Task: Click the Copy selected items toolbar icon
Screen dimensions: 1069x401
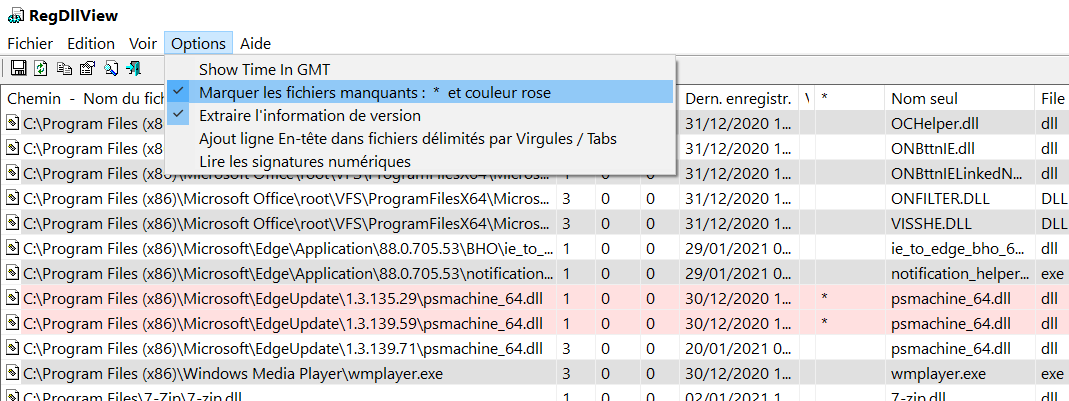Action: coord(64,68)
